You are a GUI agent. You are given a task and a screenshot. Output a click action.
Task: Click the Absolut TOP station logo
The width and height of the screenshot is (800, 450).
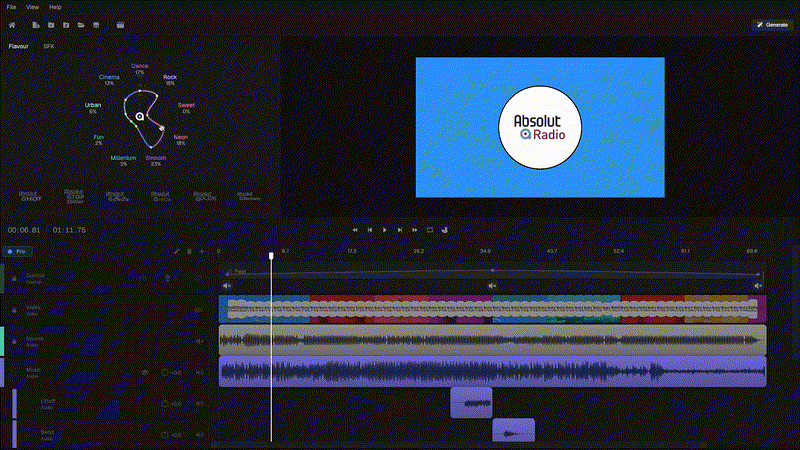[74, 196]
